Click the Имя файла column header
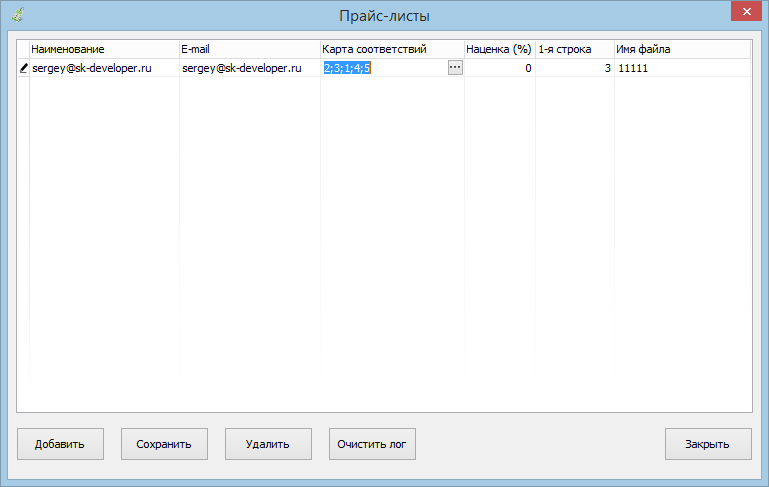 683,49
